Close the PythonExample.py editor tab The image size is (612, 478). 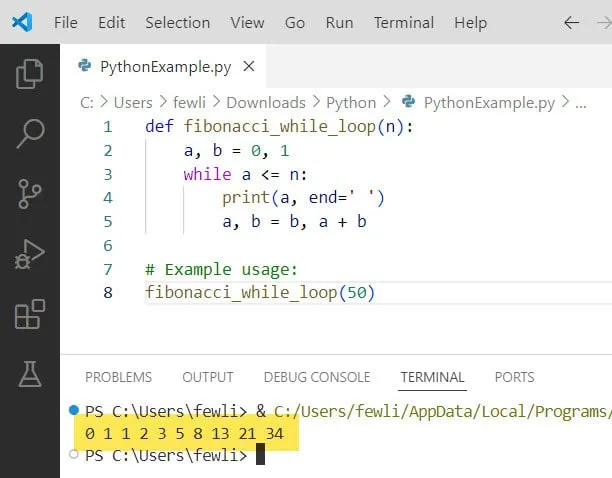(x=249, y=66)
